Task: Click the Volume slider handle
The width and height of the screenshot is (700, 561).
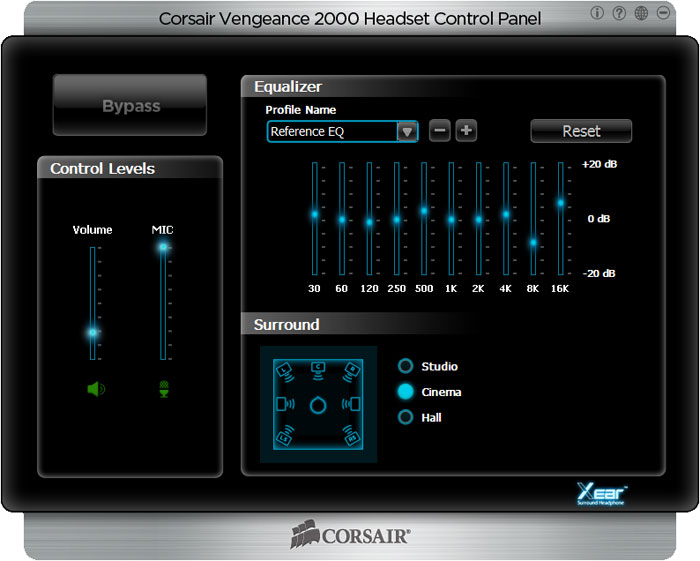Action: tap(93, 332)
